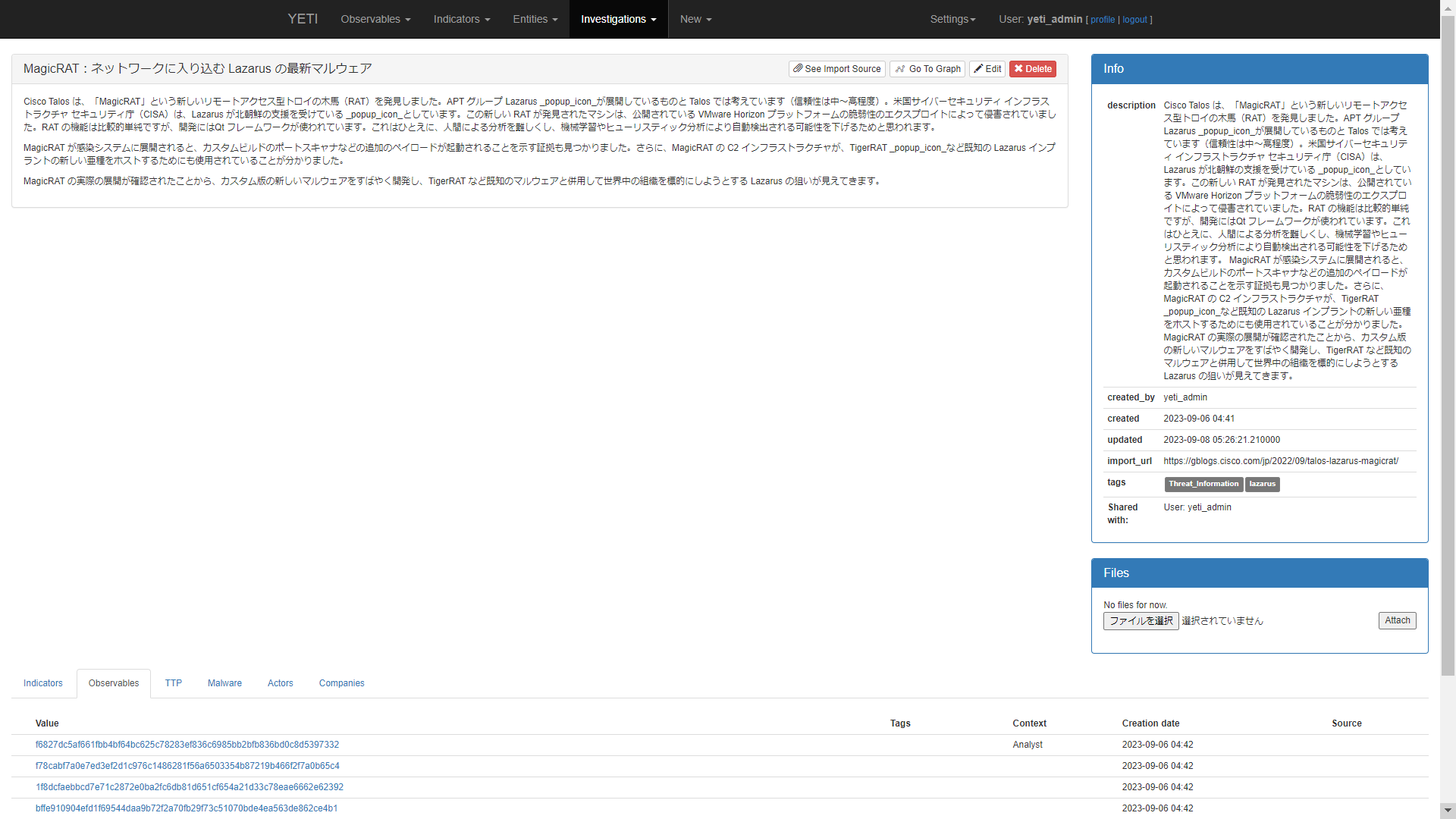Expand the New menu

(x=695, y=19)
